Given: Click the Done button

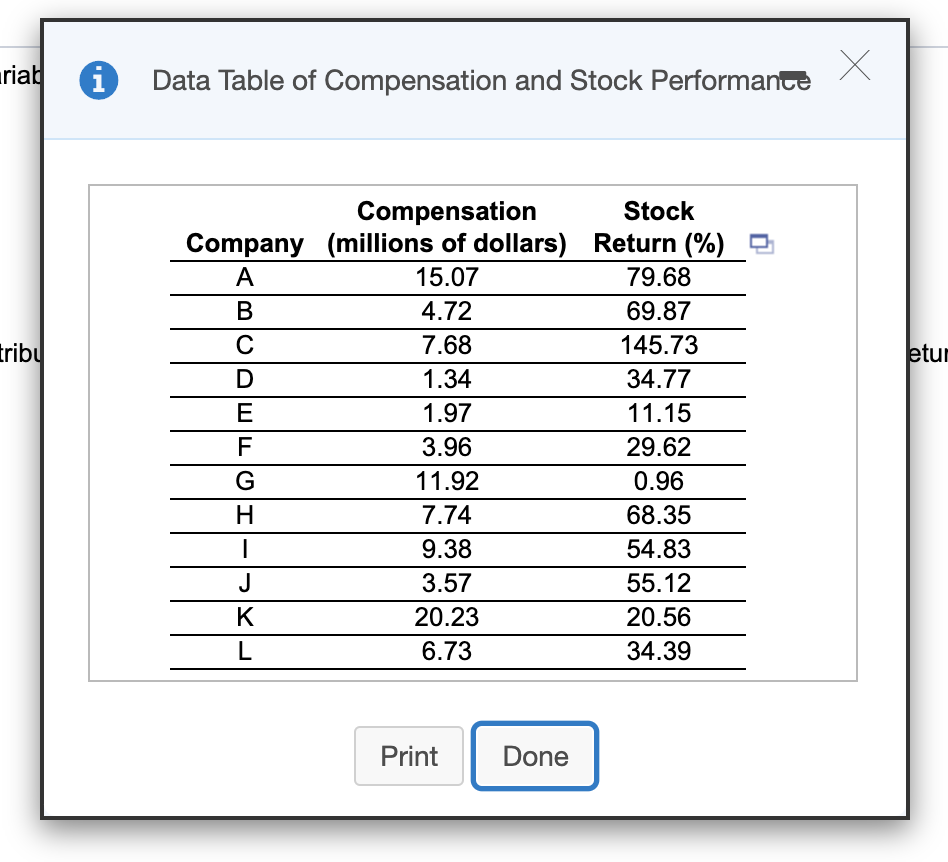Looking at the screenshot, I should click(535, 756).
